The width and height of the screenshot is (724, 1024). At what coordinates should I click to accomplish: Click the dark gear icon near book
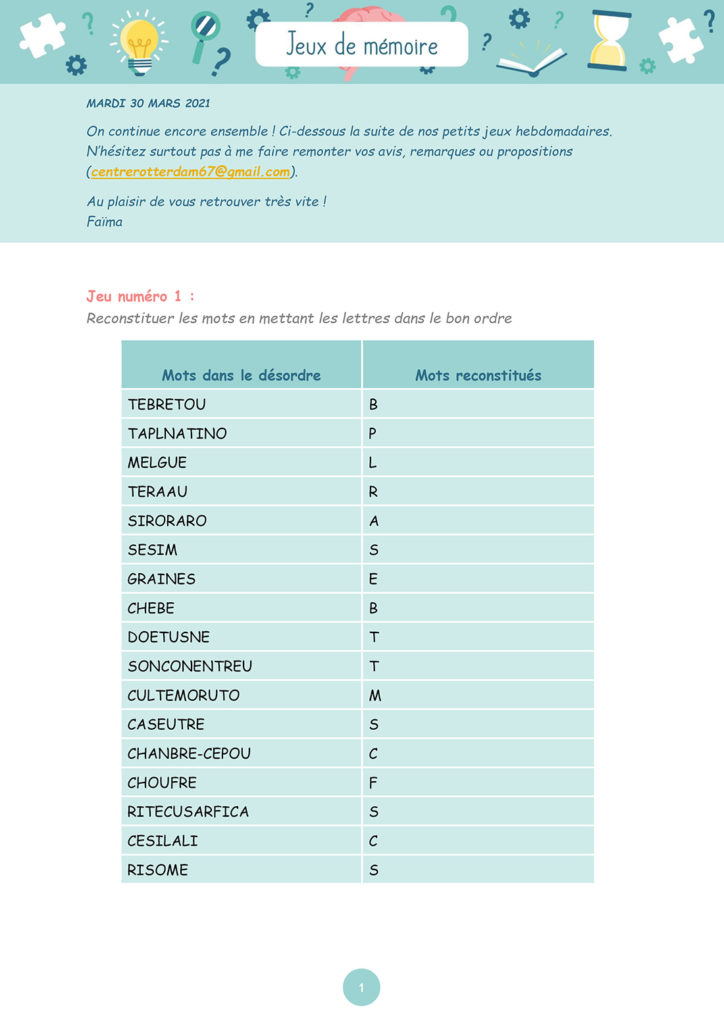(x=520, y=19)
